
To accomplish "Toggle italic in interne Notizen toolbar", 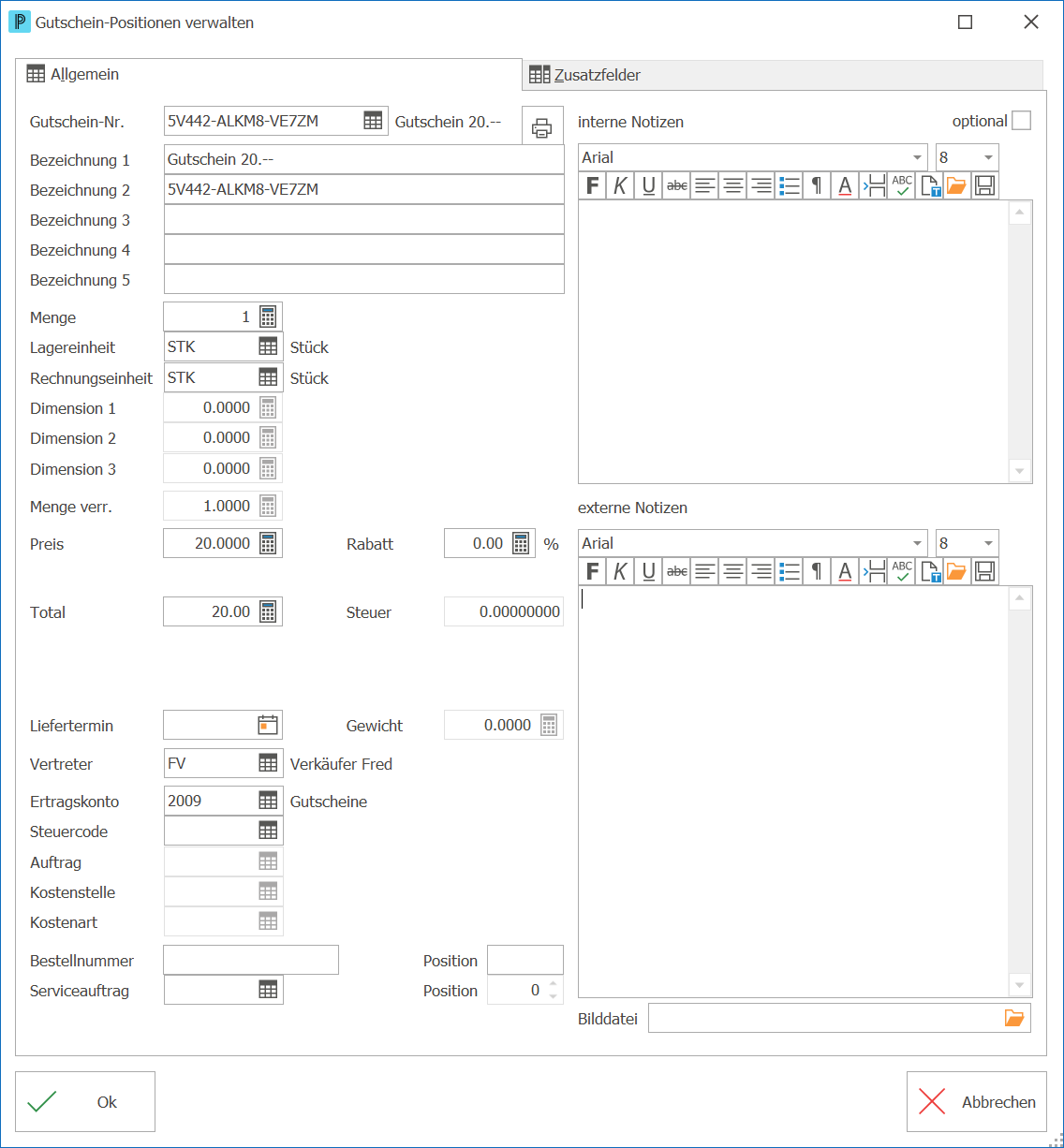I will point(620,185).
